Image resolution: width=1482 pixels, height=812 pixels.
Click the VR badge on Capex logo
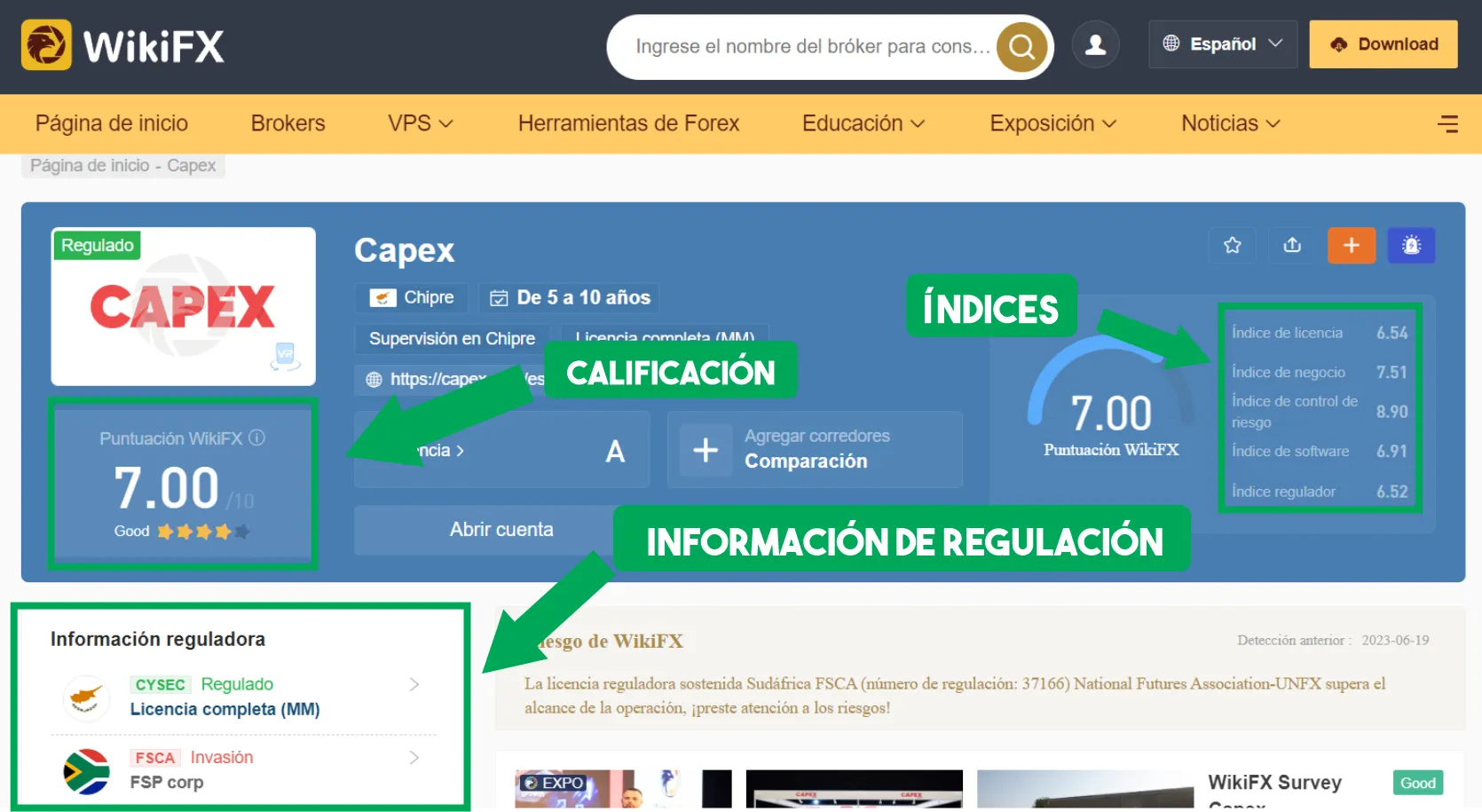coord(285,356)
